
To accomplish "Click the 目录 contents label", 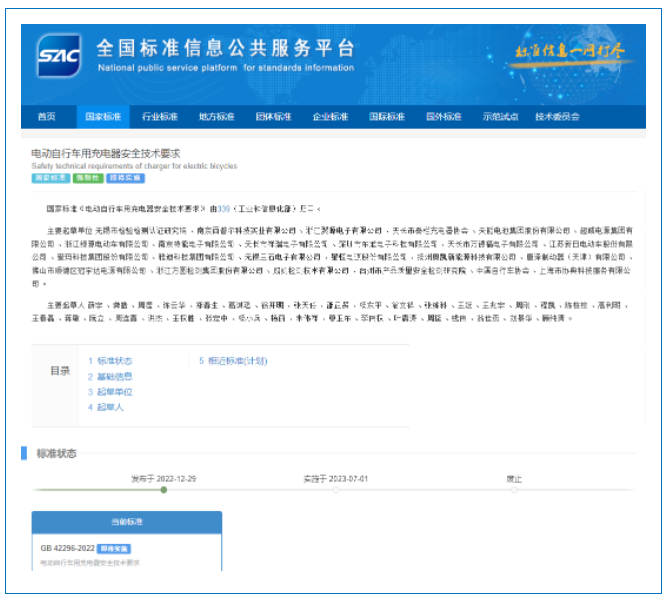I will 60,371.
